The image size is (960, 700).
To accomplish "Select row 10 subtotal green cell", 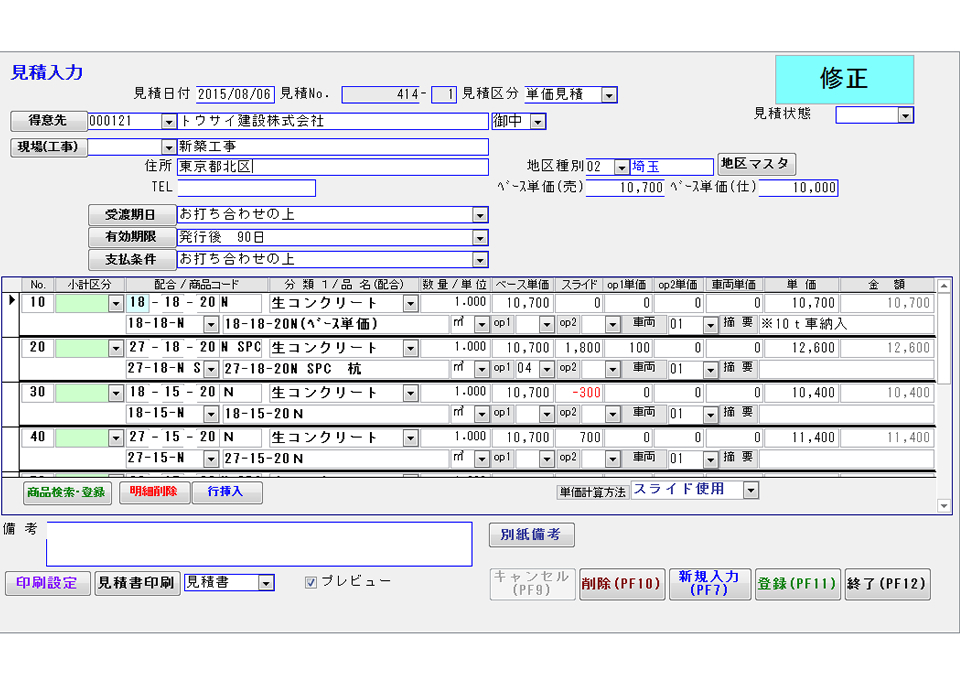I will click(x=81, y=303).
